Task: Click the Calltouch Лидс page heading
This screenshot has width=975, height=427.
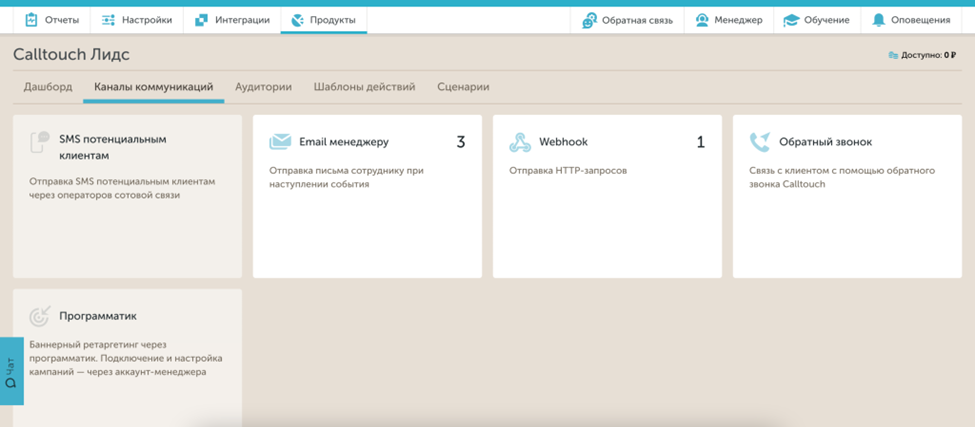Action: pos(72,55)
